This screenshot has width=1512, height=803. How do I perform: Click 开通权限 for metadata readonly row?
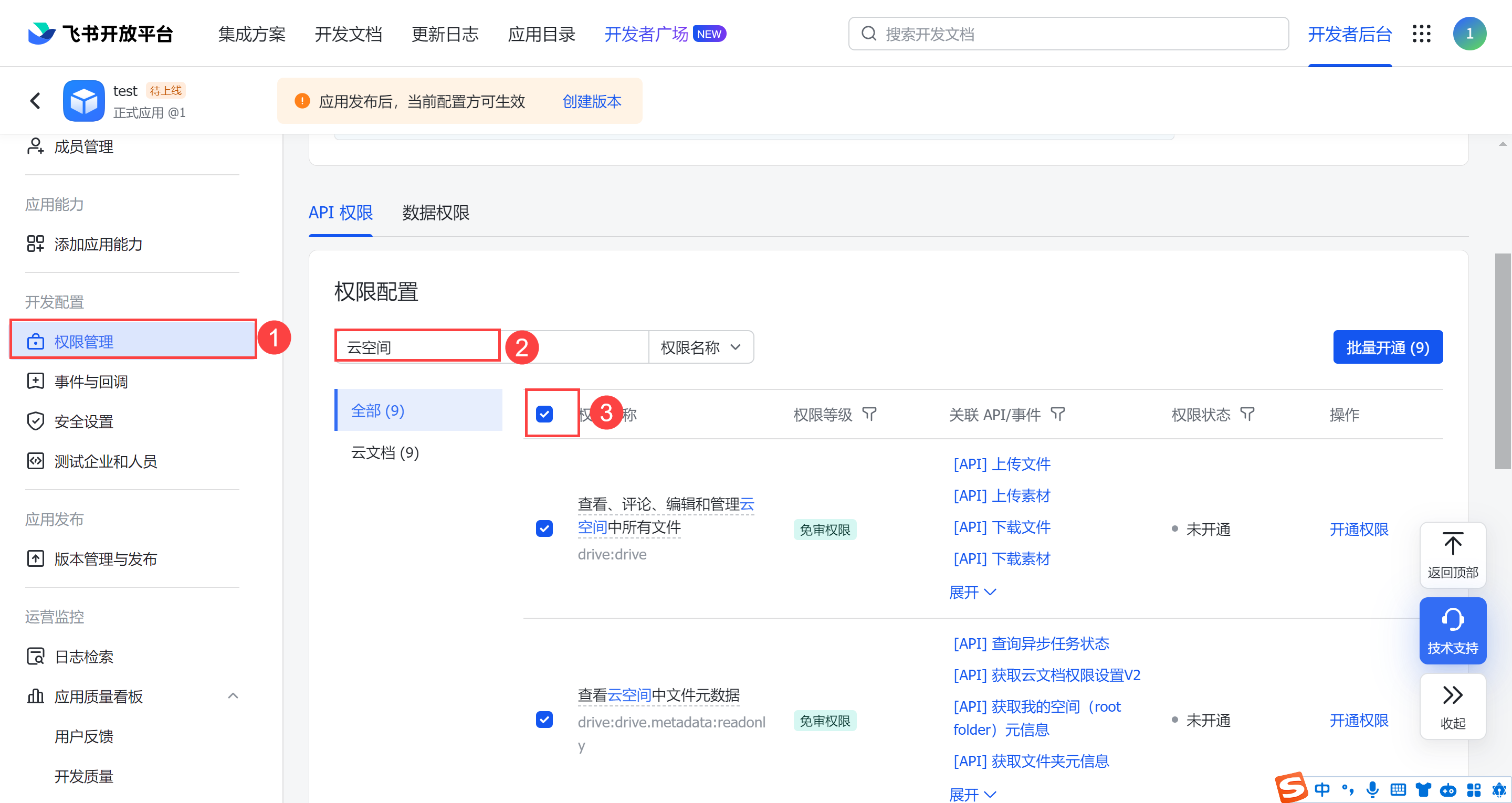[x=1359, y=720]
